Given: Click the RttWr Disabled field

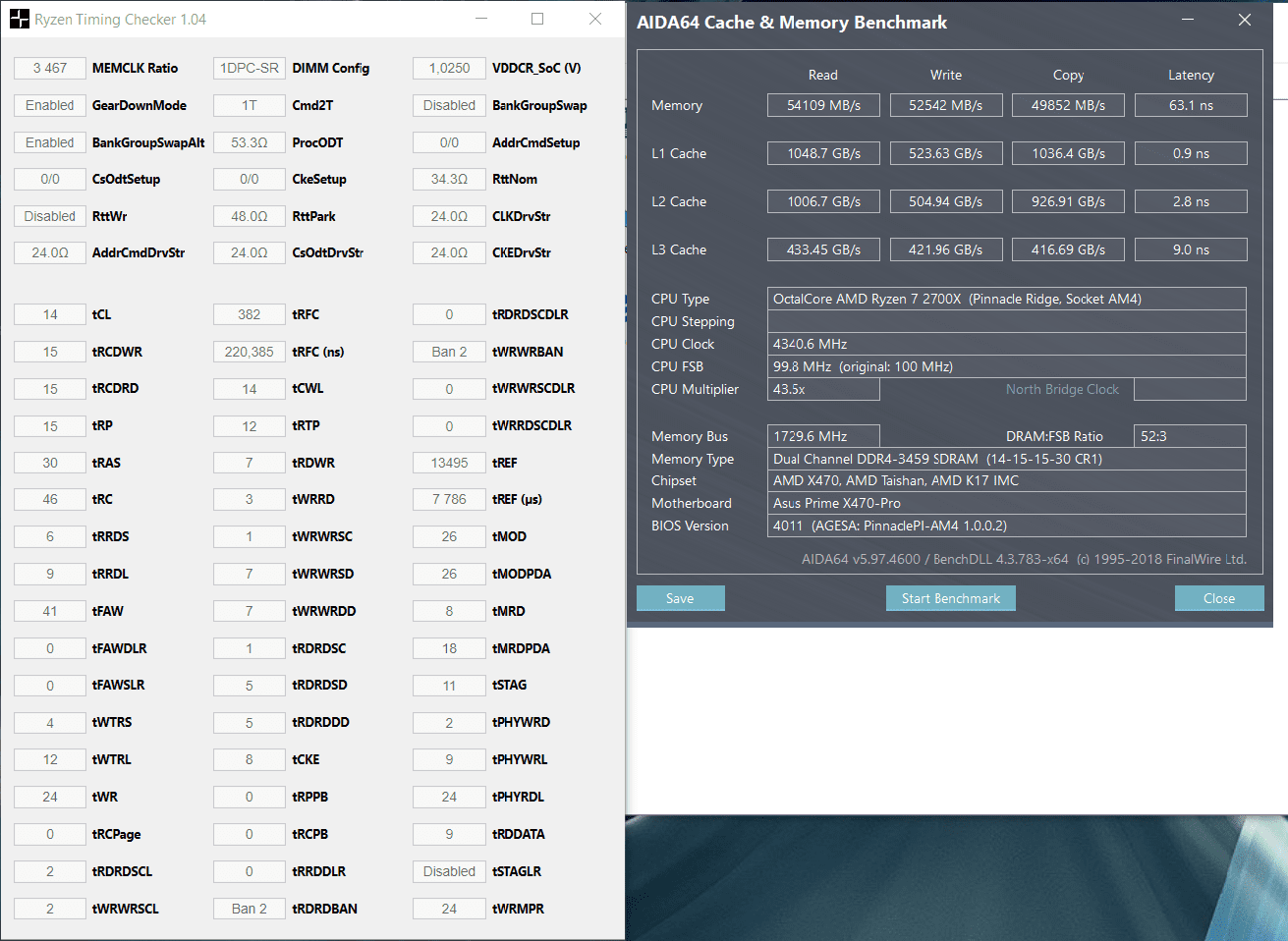Looking at the screenshot, I should [x=50, y=216].
